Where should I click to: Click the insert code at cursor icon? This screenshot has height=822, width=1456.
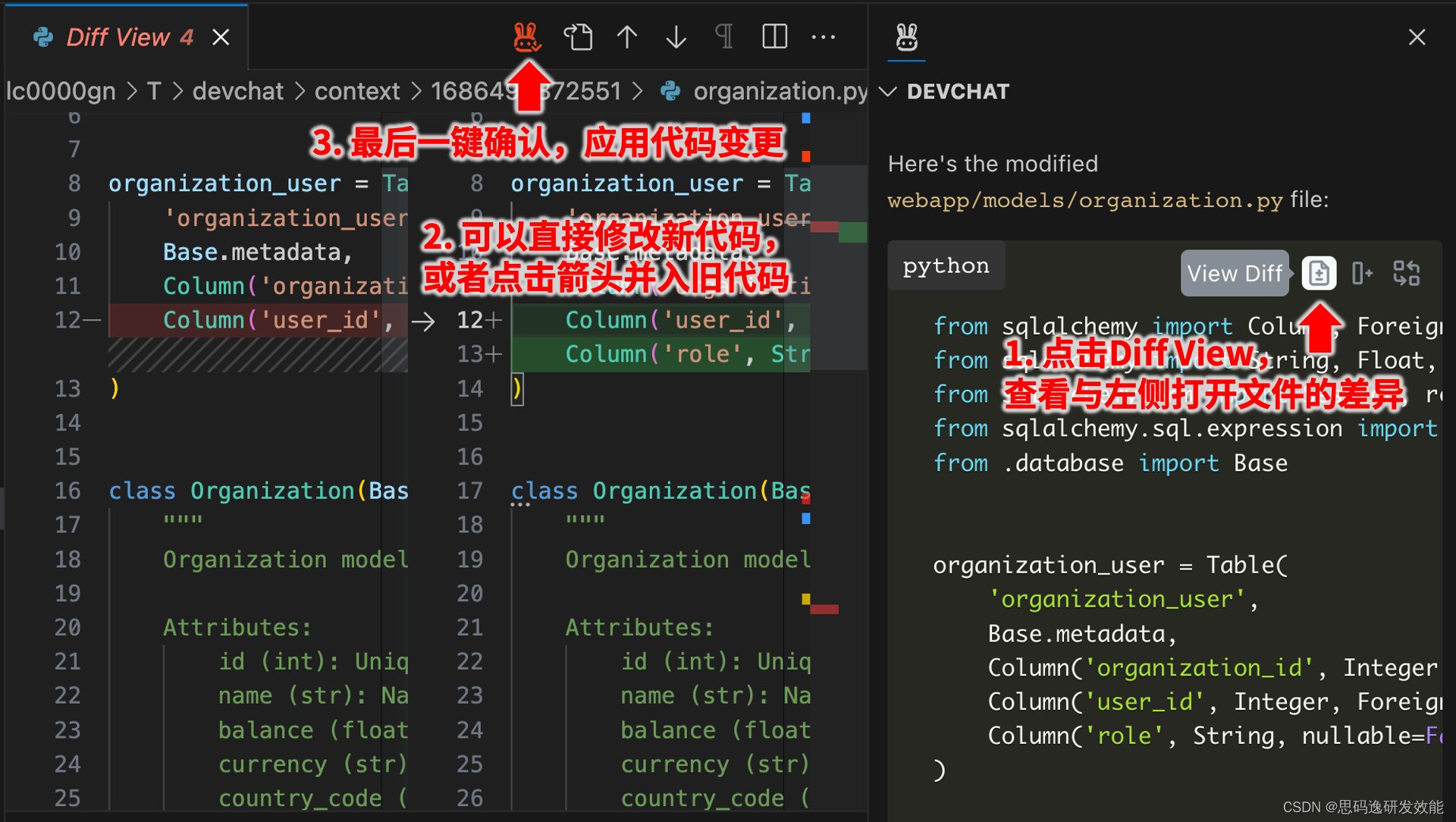tap(1363, 273)
